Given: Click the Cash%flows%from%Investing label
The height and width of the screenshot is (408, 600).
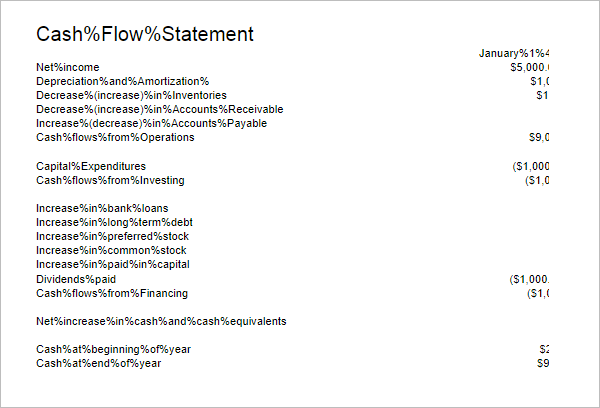Looking at the screenshot, I should [x=110, y=180].
